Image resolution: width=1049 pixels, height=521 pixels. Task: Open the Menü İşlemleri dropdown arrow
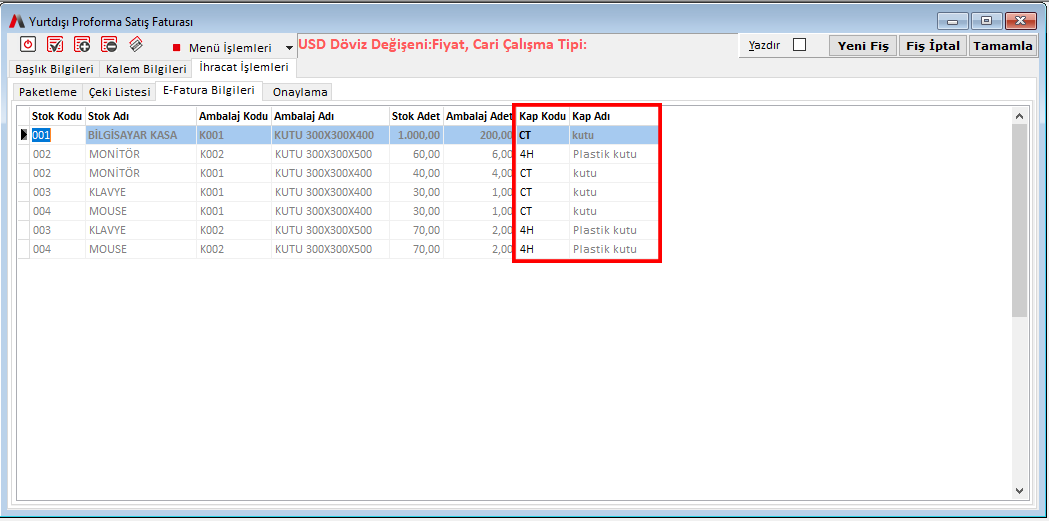pos(289,48)
